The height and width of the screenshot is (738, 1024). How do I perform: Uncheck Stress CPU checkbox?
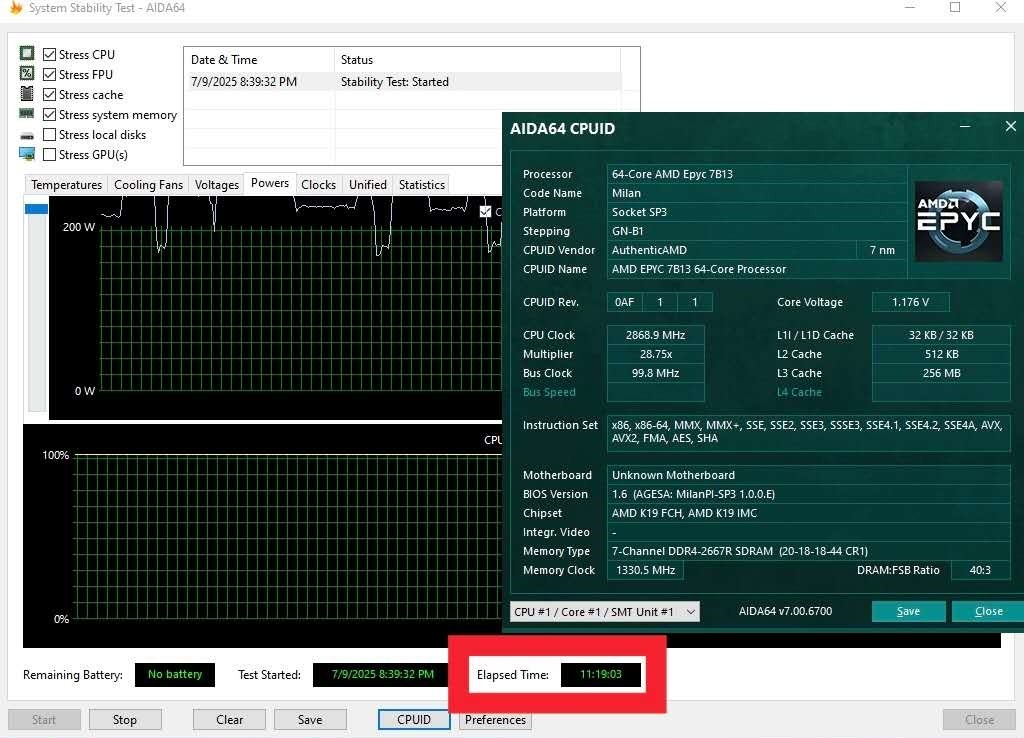[x=49, y=54]
